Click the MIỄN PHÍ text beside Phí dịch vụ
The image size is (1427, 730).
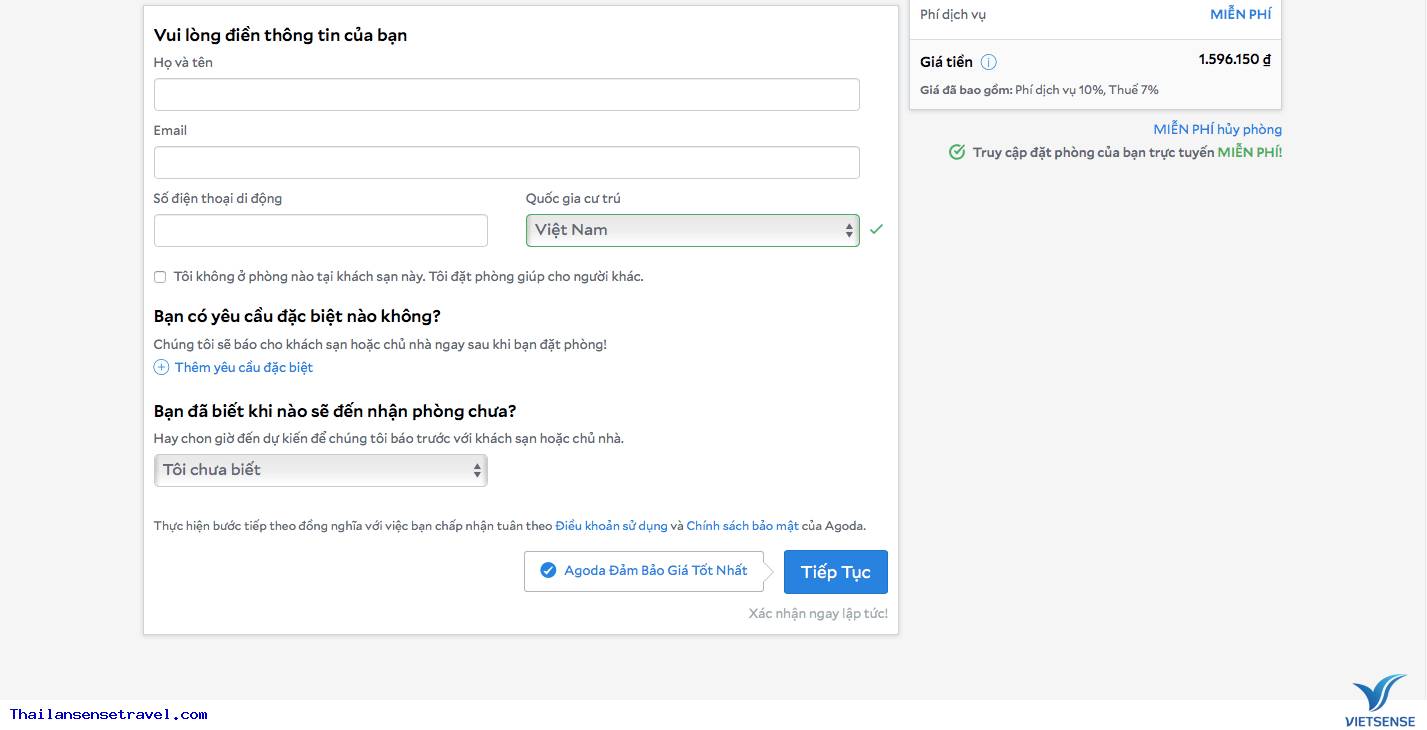coord(1240,14)
